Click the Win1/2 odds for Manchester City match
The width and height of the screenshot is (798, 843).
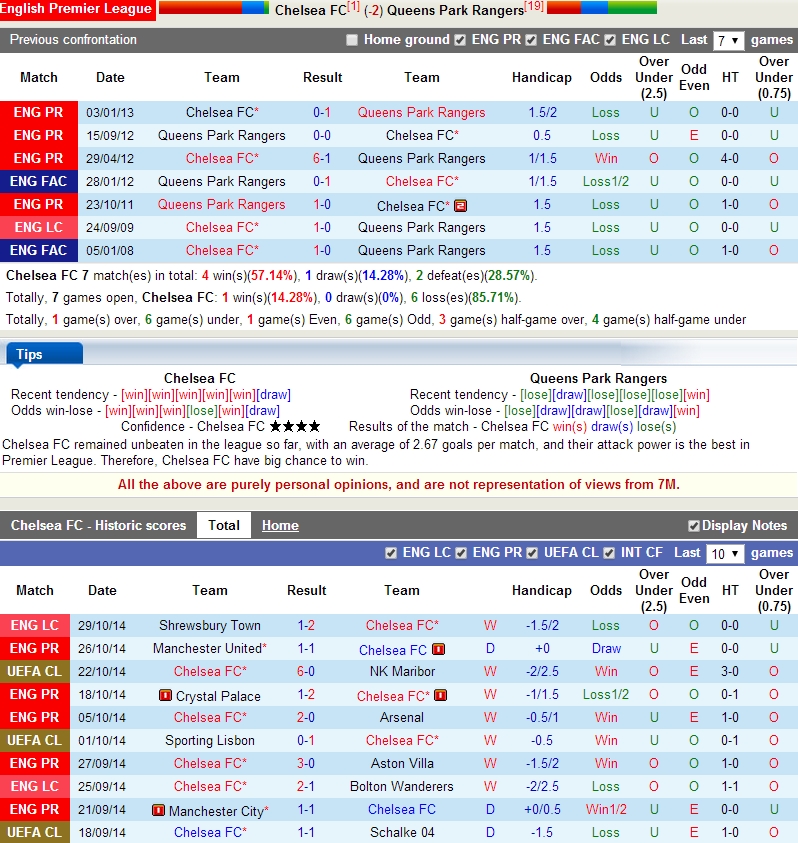(x=605, y=810)
